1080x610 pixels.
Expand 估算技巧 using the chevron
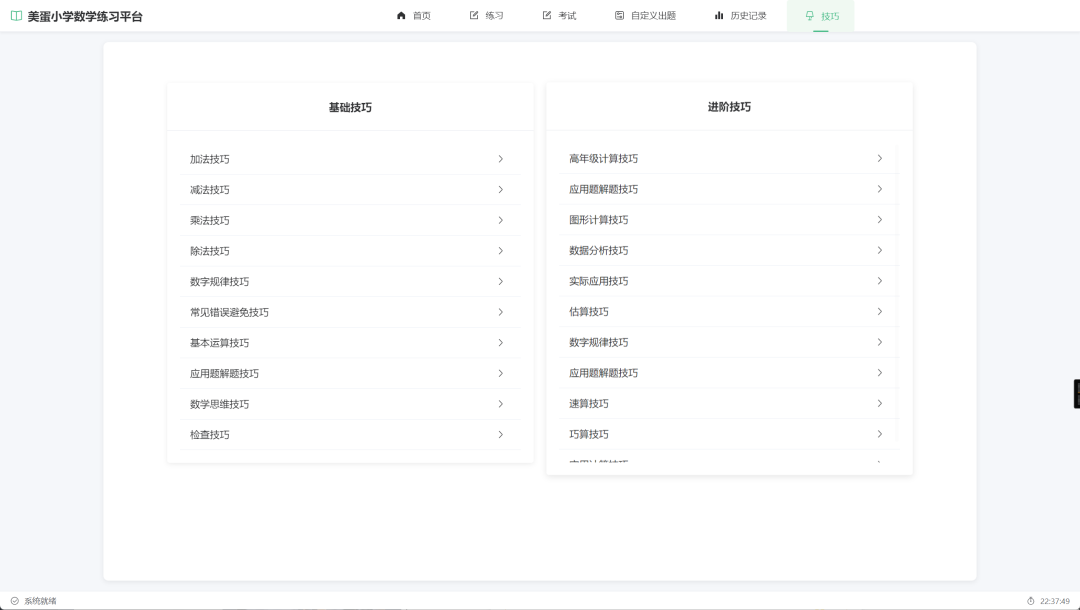879,311
